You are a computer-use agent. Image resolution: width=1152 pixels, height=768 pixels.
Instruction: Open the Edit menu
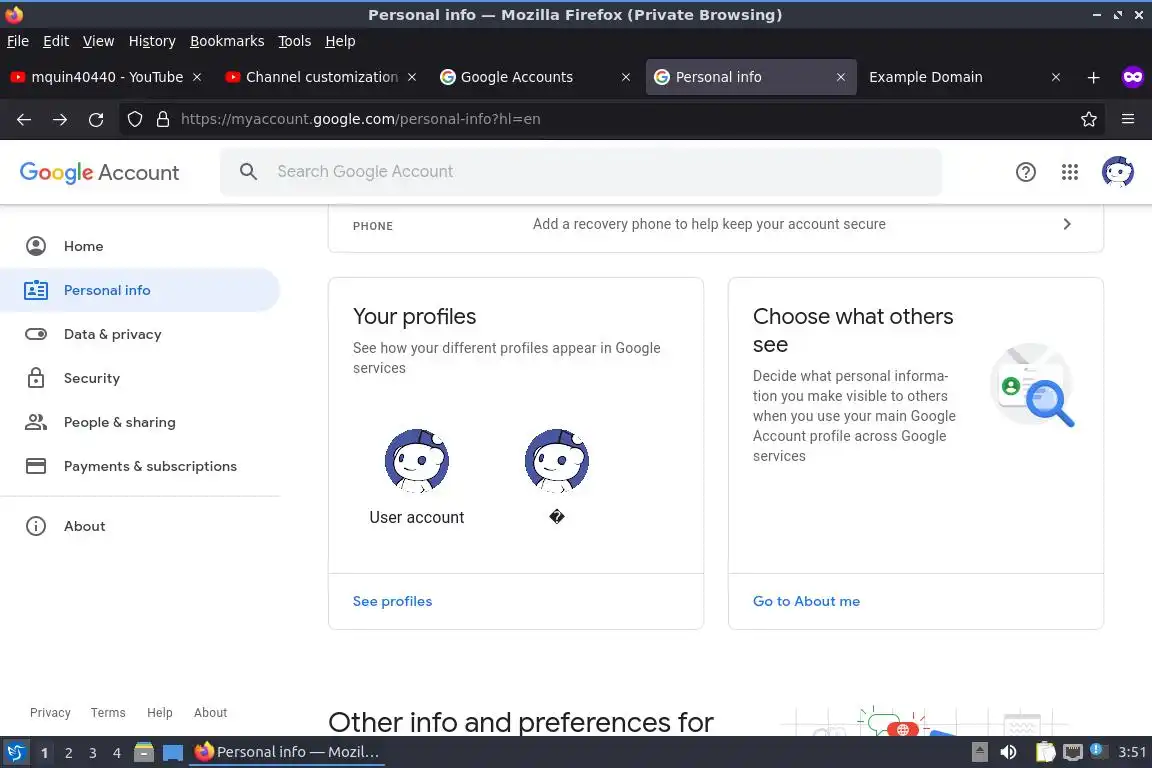(x=56, y=41)
